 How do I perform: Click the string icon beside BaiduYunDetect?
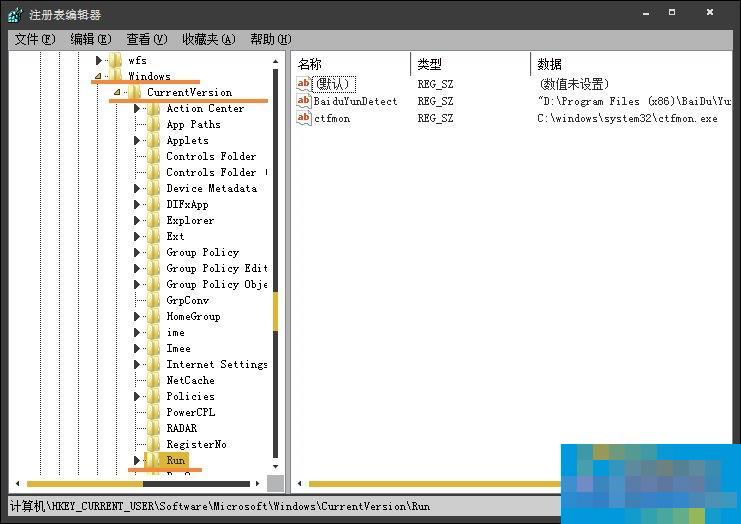point(303,101)
